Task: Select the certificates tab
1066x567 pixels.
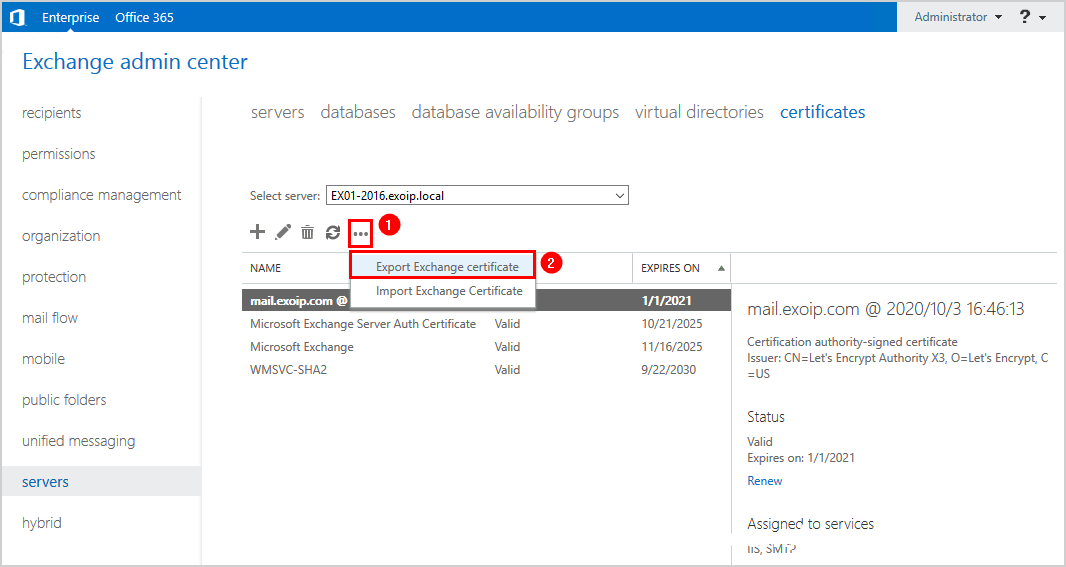Action: coord(823,112)
